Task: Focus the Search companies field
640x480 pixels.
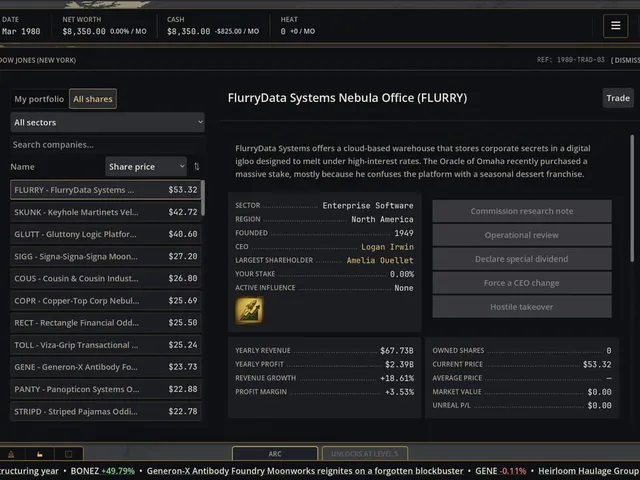Action: click(x=108, y=144)
